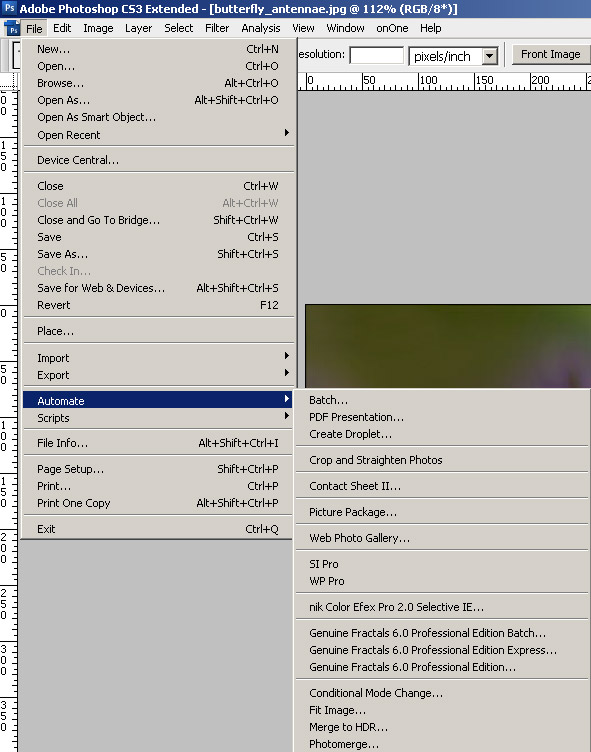This screenshot has height=752, width=591.
Task: Choose Revert in File menu
Action: pos(158,305)
